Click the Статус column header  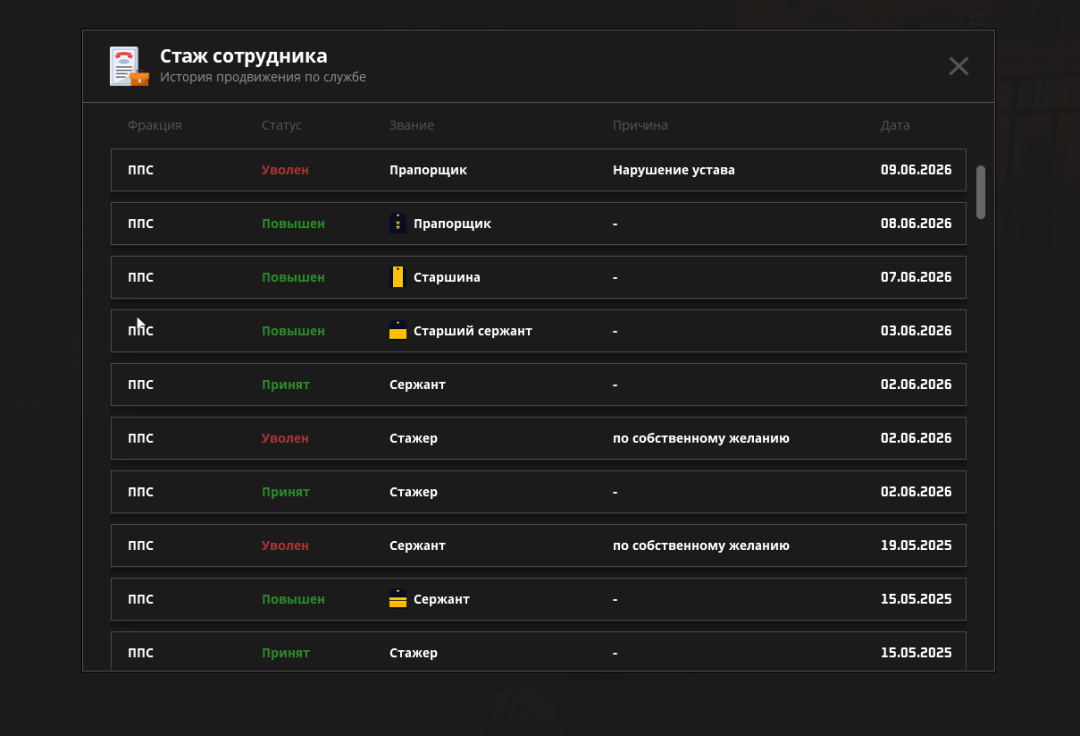(x=281, y=125)
